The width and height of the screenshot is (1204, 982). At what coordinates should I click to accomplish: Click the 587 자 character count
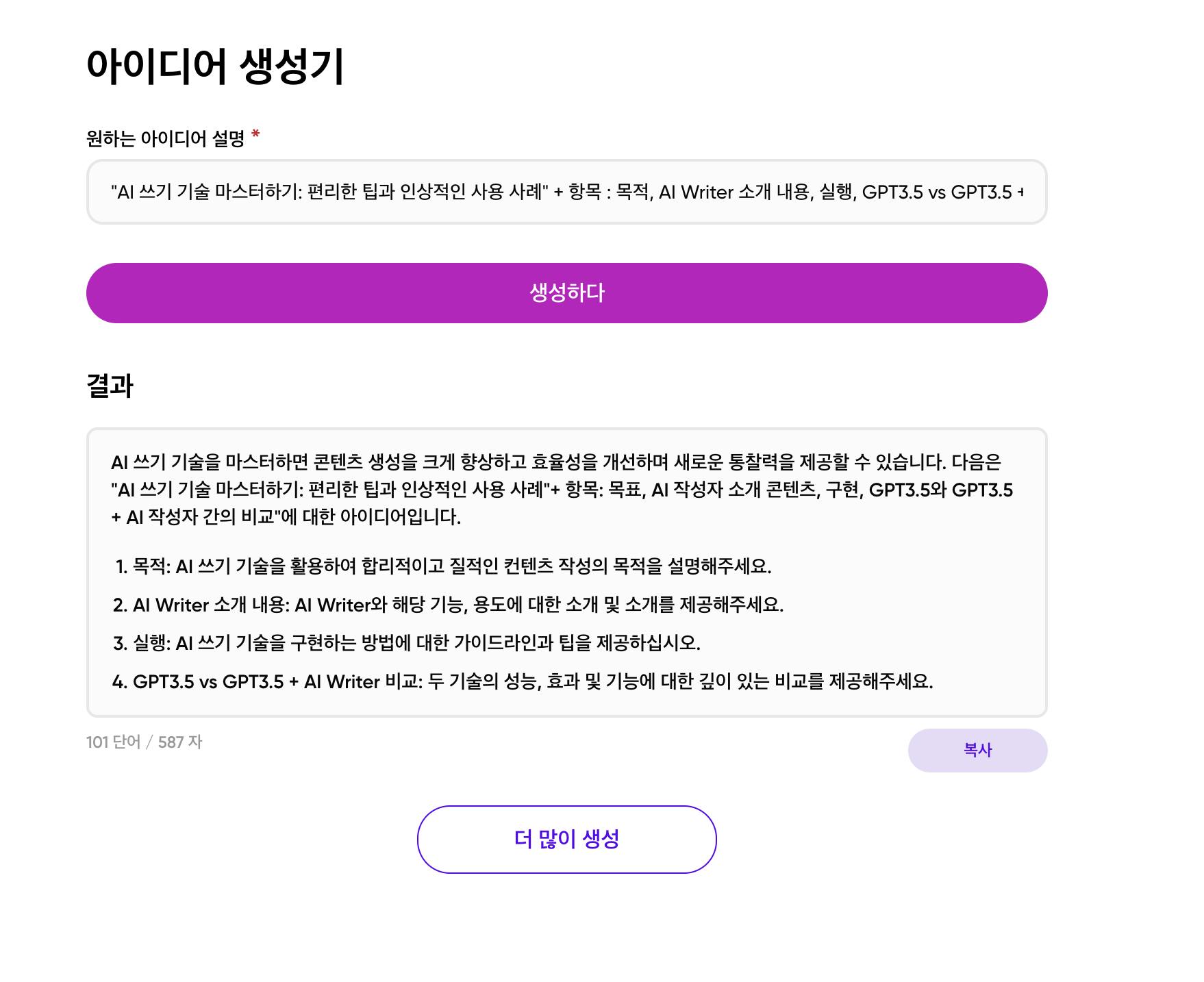pos(180,742)
